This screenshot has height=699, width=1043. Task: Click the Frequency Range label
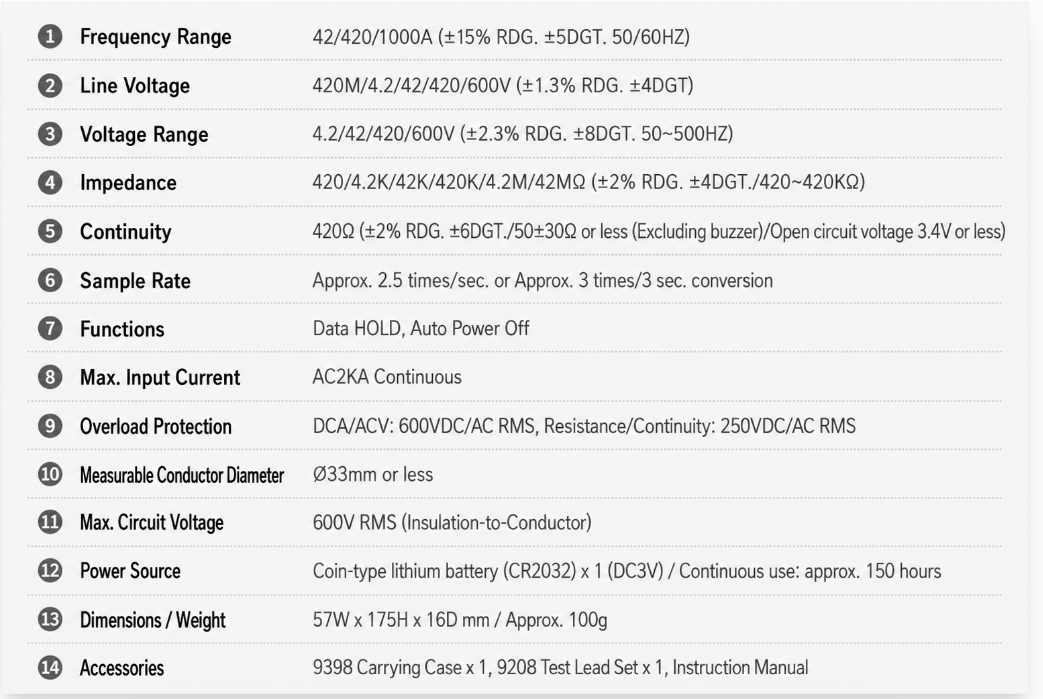tap(156, 37)
